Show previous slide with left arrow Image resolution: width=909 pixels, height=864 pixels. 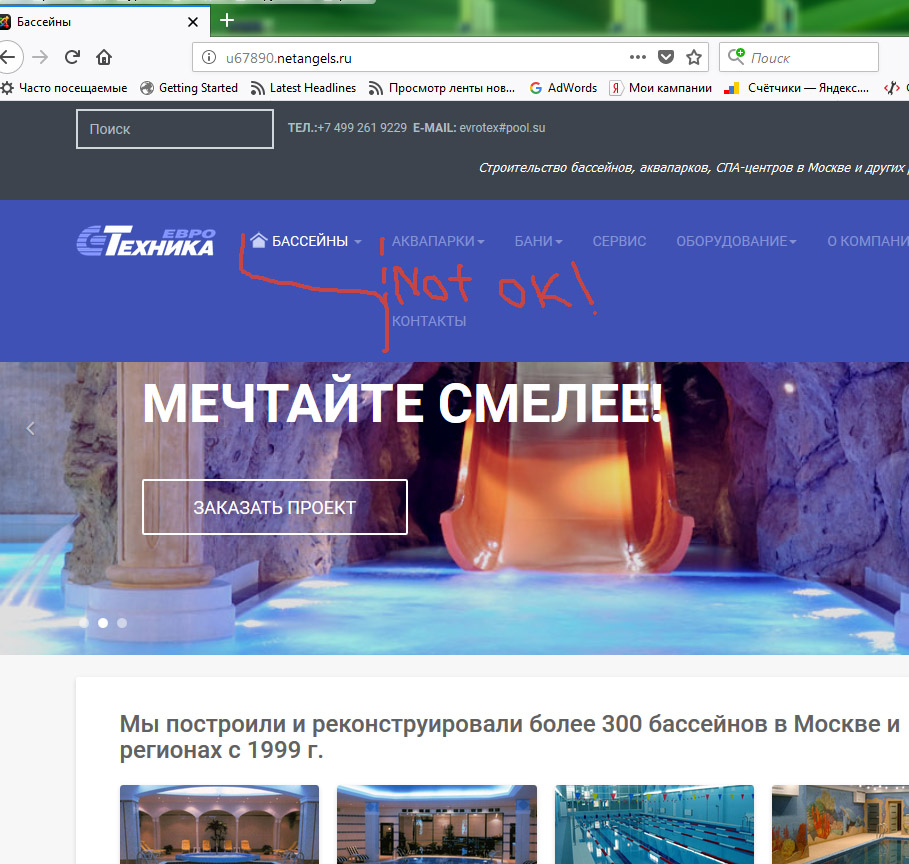[x=30, y=428]
